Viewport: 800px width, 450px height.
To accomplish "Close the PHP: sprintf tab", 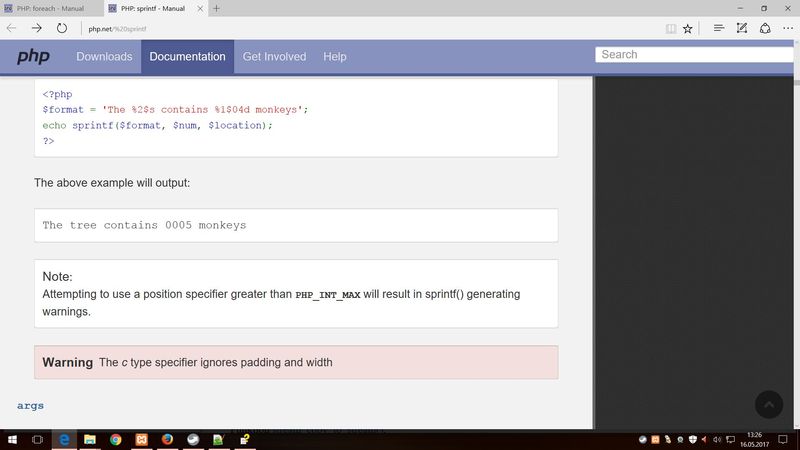I will pyautogui.click(x=200, y=9).
